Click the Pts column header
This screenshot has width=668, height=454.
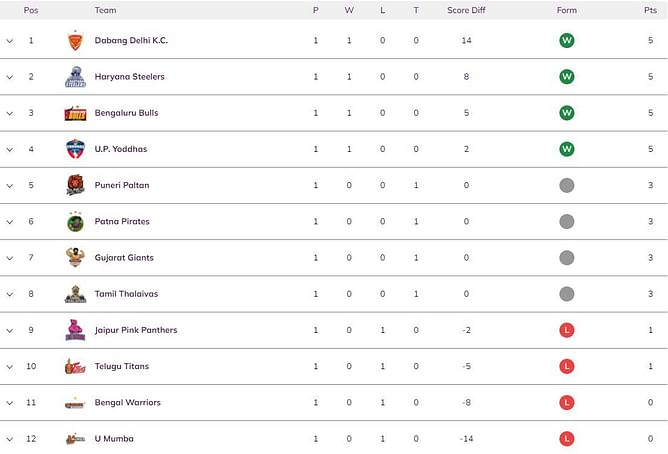(x=650, y=10)
